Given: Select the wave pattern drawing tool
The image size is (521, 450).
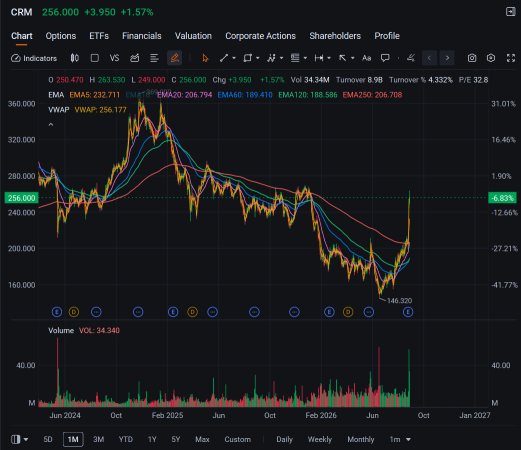Looking at the screenshot, I should pyautogui.click(x=271, y=58).
